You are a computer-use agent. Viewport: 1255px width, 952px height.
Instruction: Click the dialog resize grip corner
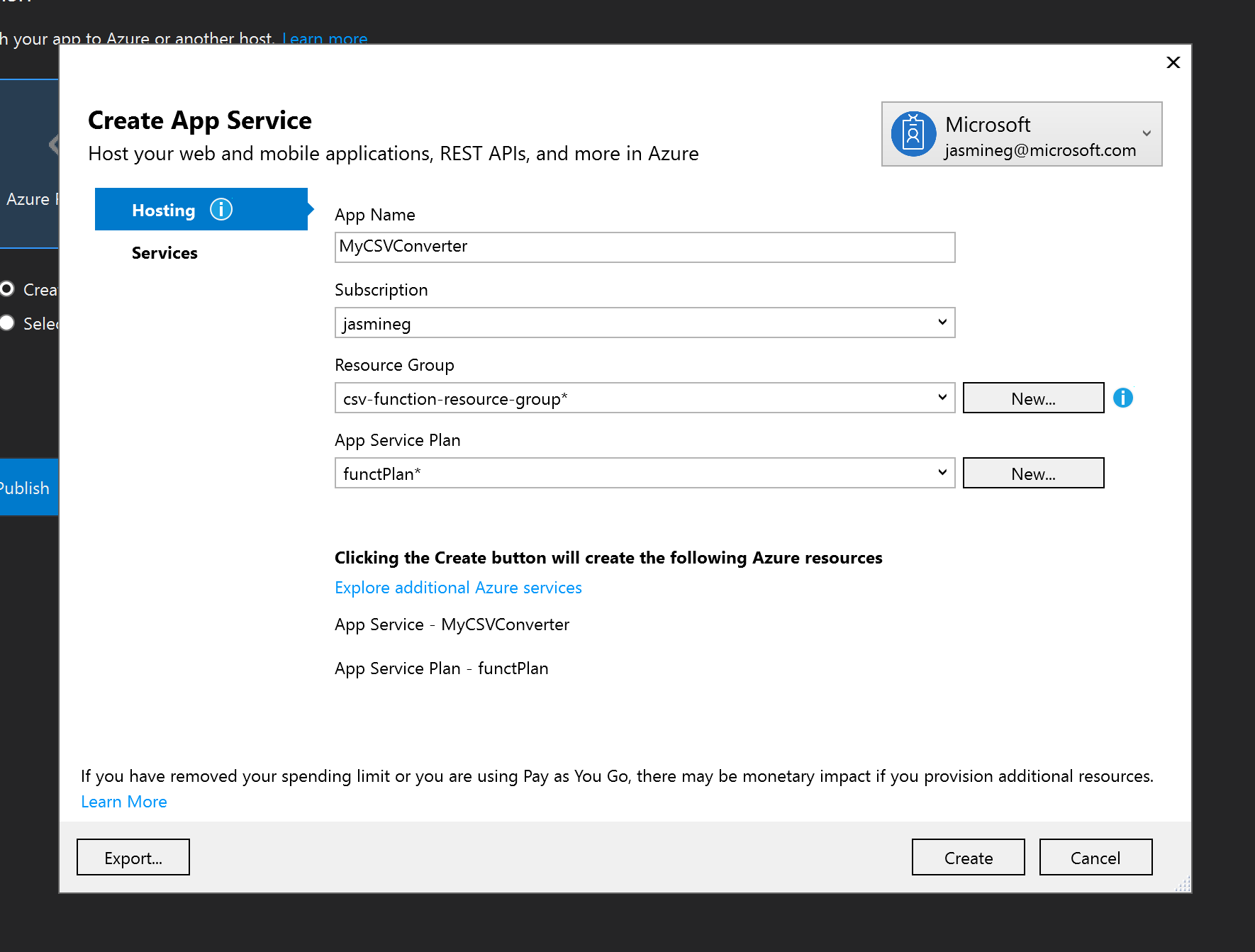[x=1183, y=884]
